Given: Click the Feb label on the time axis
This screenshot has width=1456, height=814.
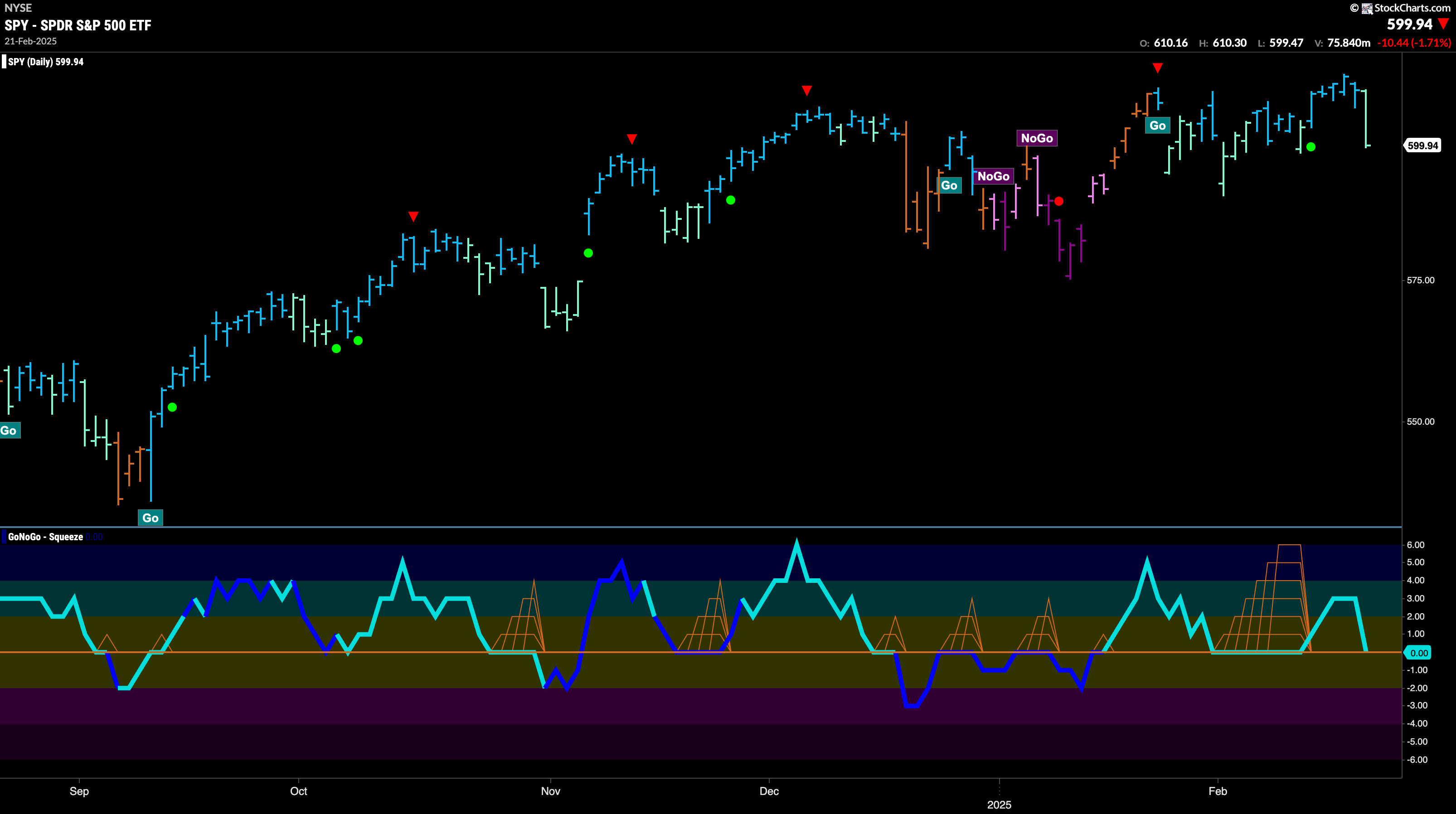Looking at the screenshot, I should [1218, 791].
